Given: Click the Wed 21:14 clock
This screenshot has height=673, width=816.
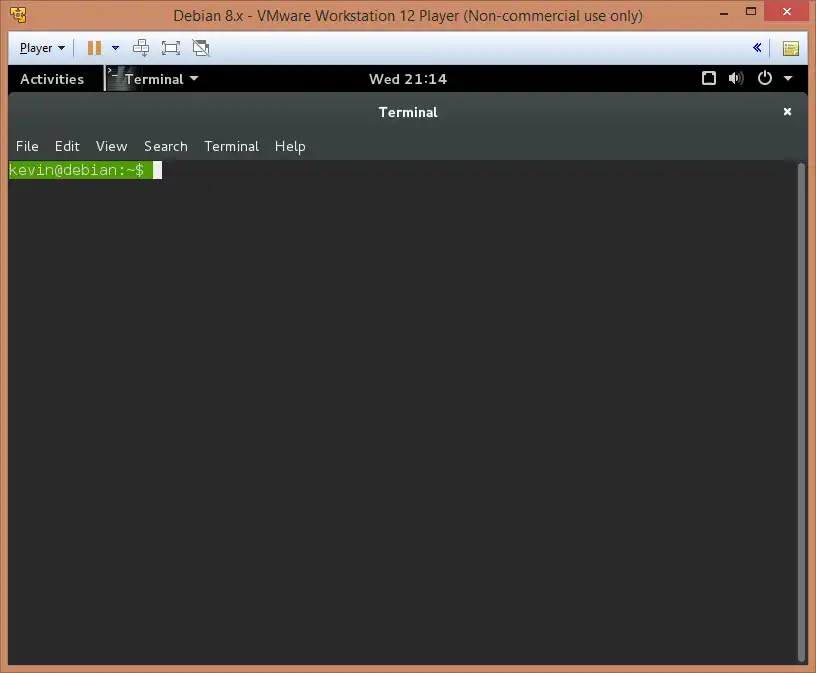Looking at the screenshot, I should (408, 79).
